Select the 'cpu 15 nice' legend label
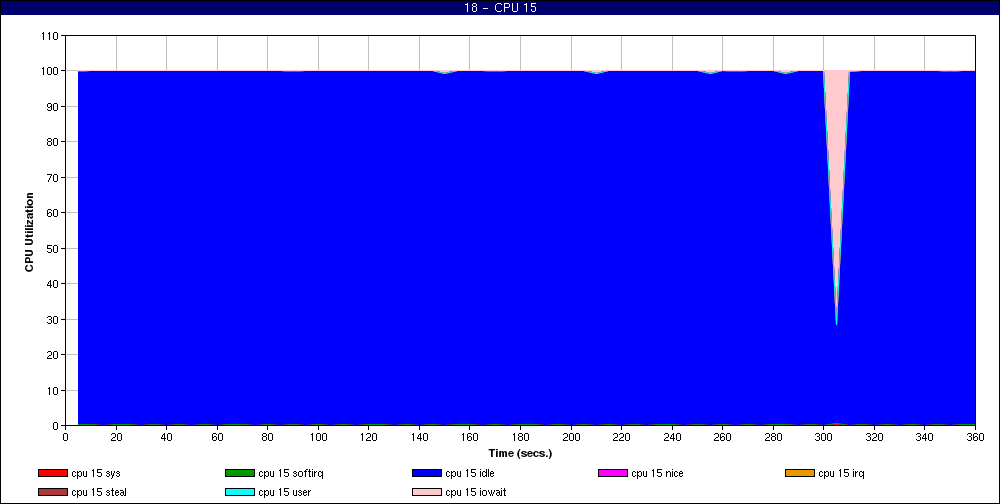 [658, 473]
